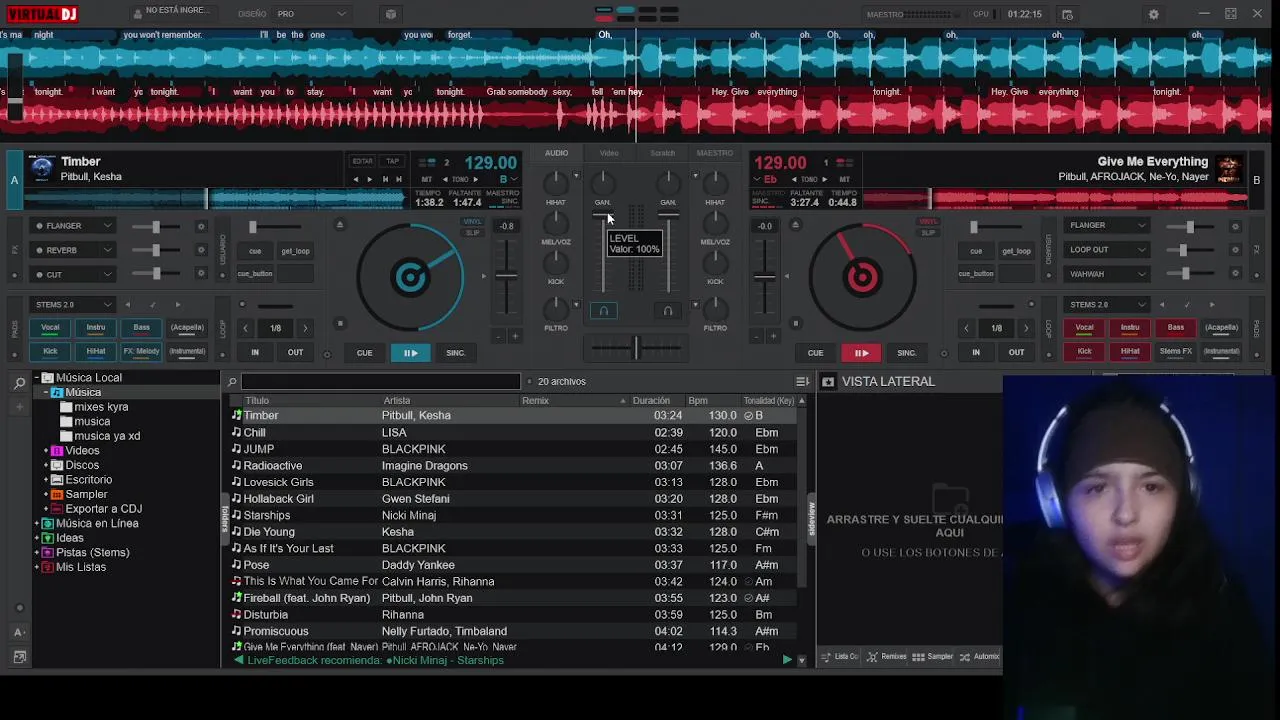
Task: Set loop IN on left deck
Action: [x=255, y=352]
